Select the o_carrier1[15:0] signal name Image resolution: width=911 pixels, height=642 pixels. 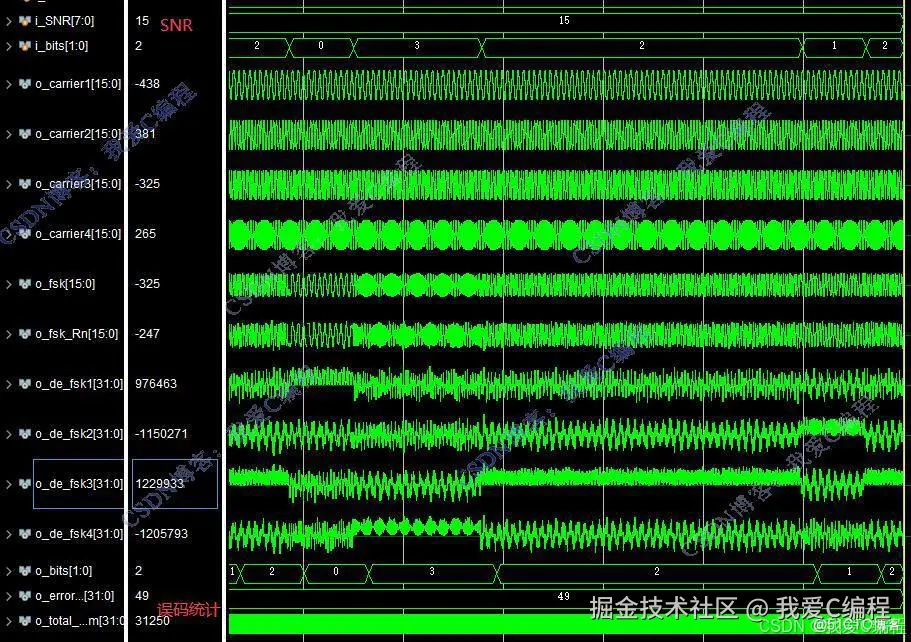click(78, 84)
